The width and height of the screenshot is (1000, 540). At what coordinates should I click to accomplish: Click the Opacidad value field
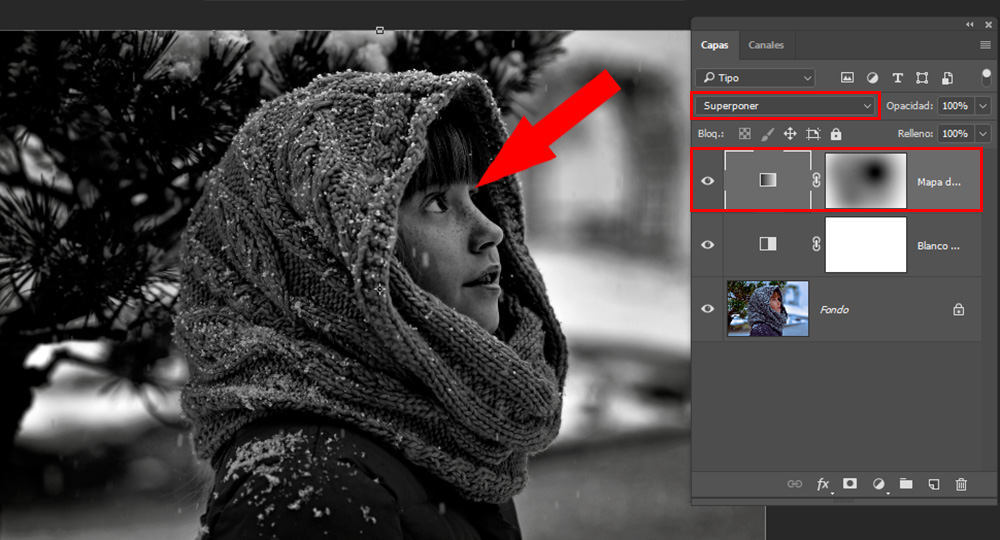point(956,106)
